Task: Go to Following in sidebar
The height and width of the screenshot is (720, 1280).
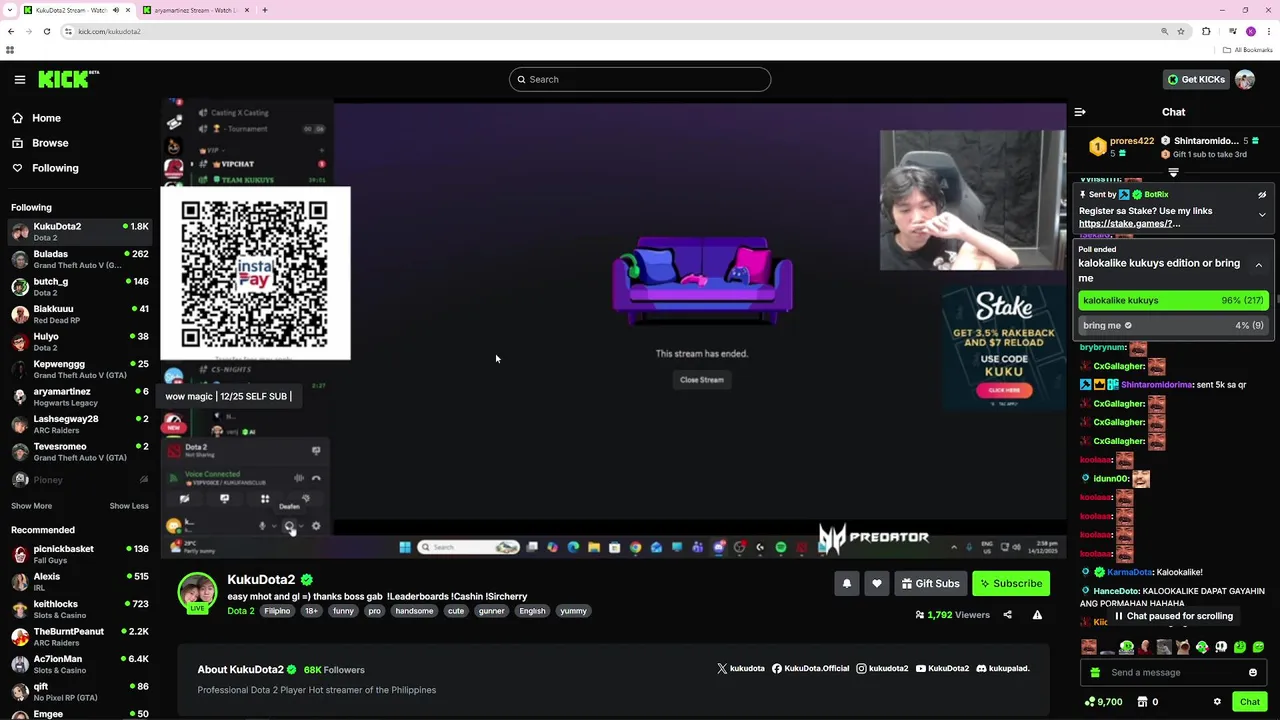Action: point(55,168)
